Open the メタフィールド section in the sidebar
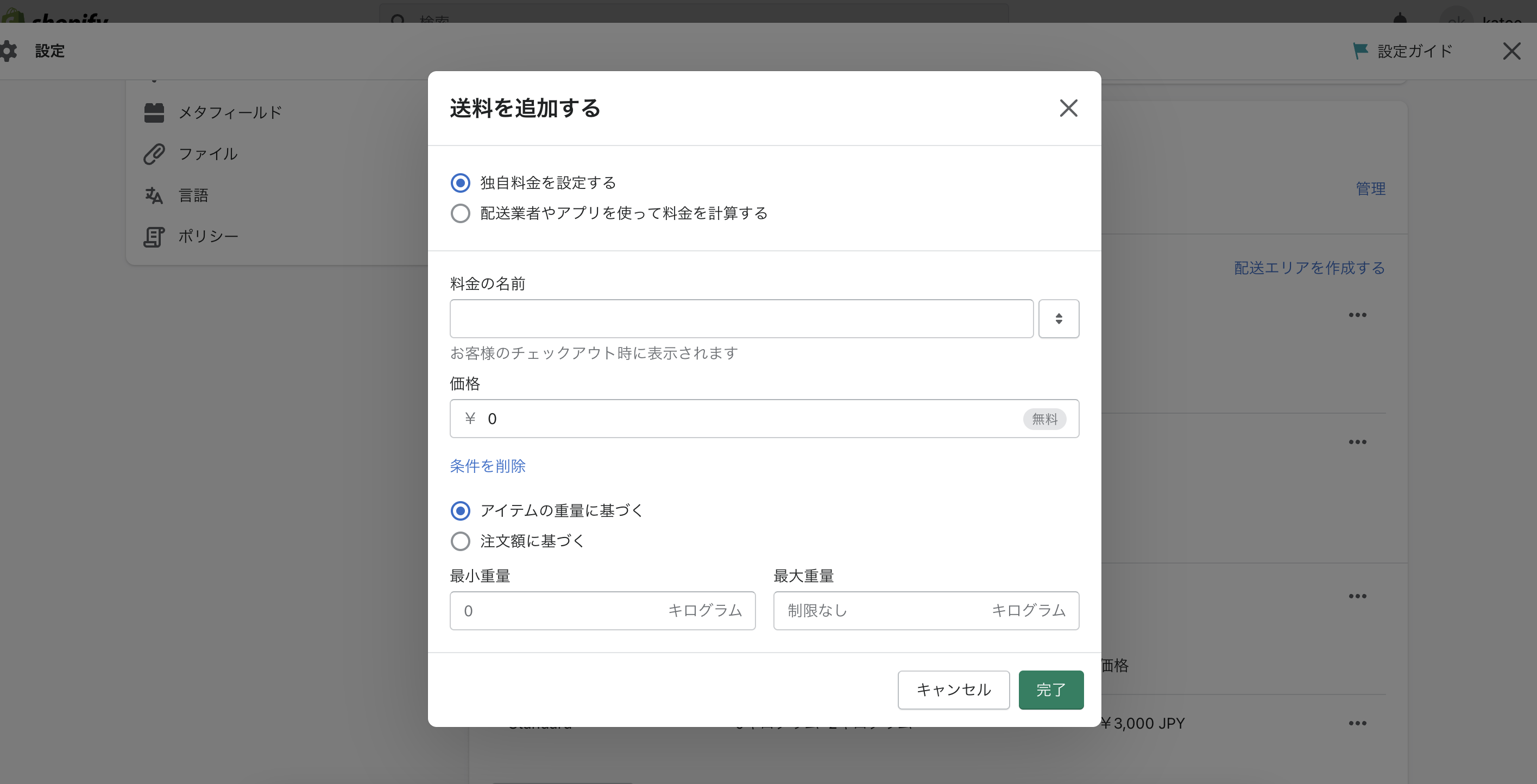This screenshot has width=1537, height=784. point(230,112)
